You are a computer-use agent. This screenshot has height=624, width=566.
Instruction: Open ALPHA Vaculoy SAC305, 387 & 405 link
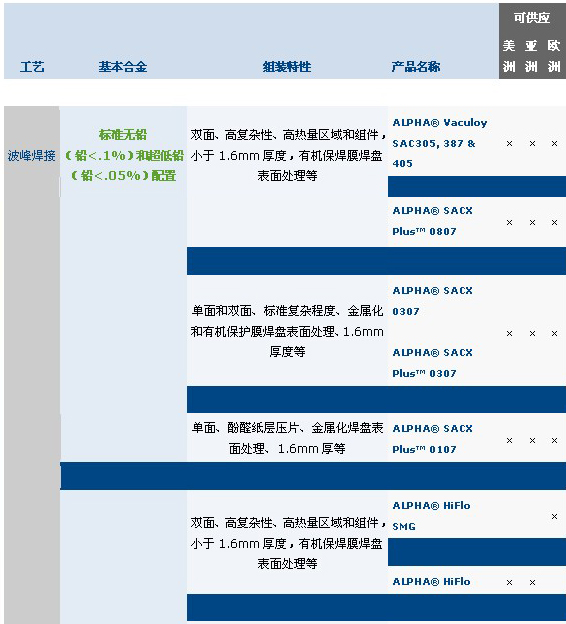(x=440, y=143)
